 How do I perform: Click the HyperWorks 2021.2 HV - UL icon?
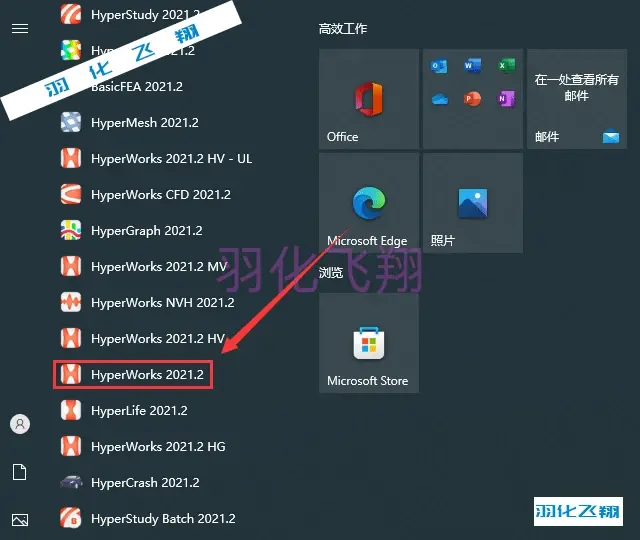coord(71,158)
